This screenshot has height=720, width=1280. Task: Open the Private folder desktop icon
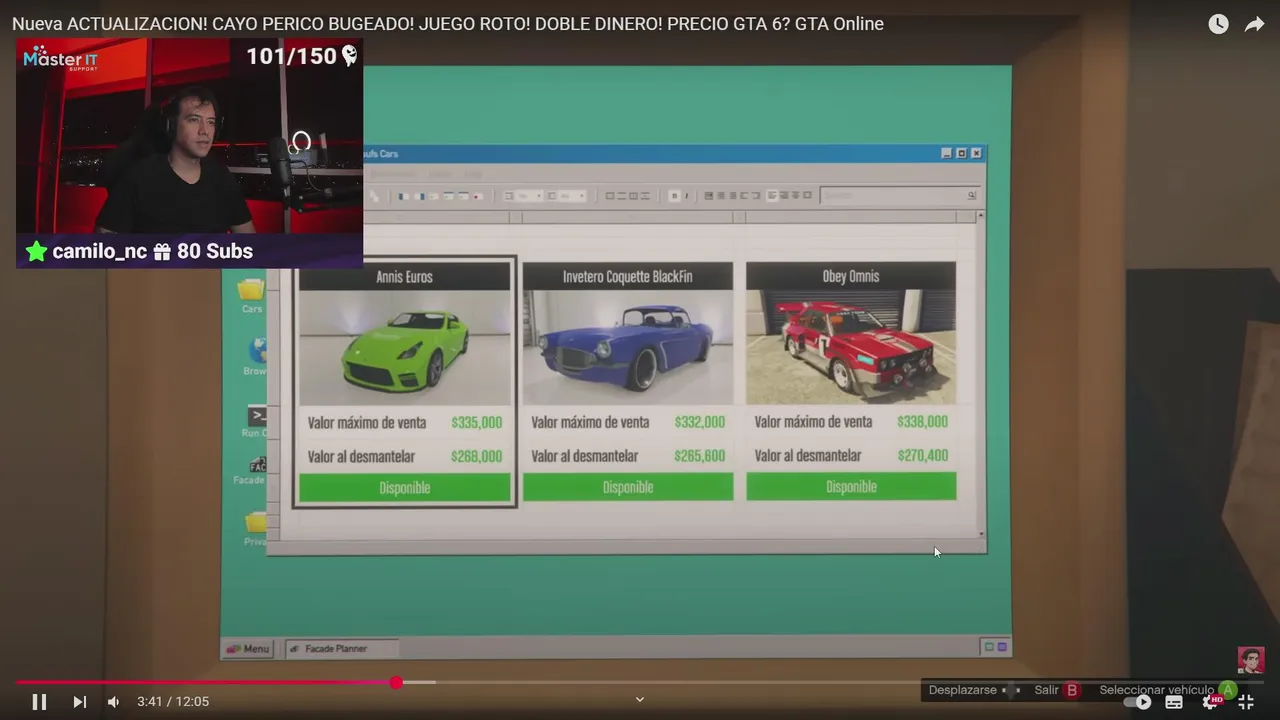(256, 528)
